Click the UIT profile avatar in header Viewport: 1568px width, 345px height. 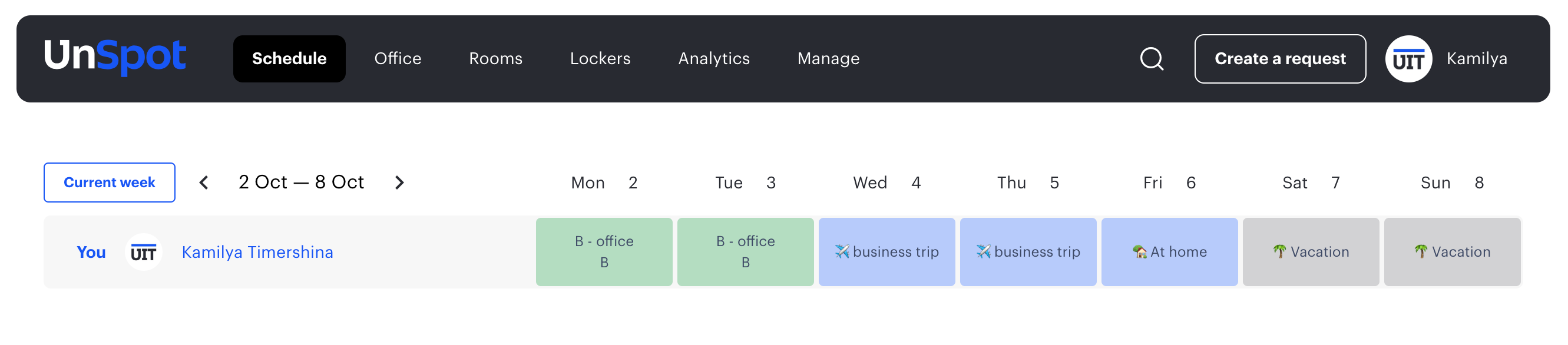click(x=1408, y=59)
